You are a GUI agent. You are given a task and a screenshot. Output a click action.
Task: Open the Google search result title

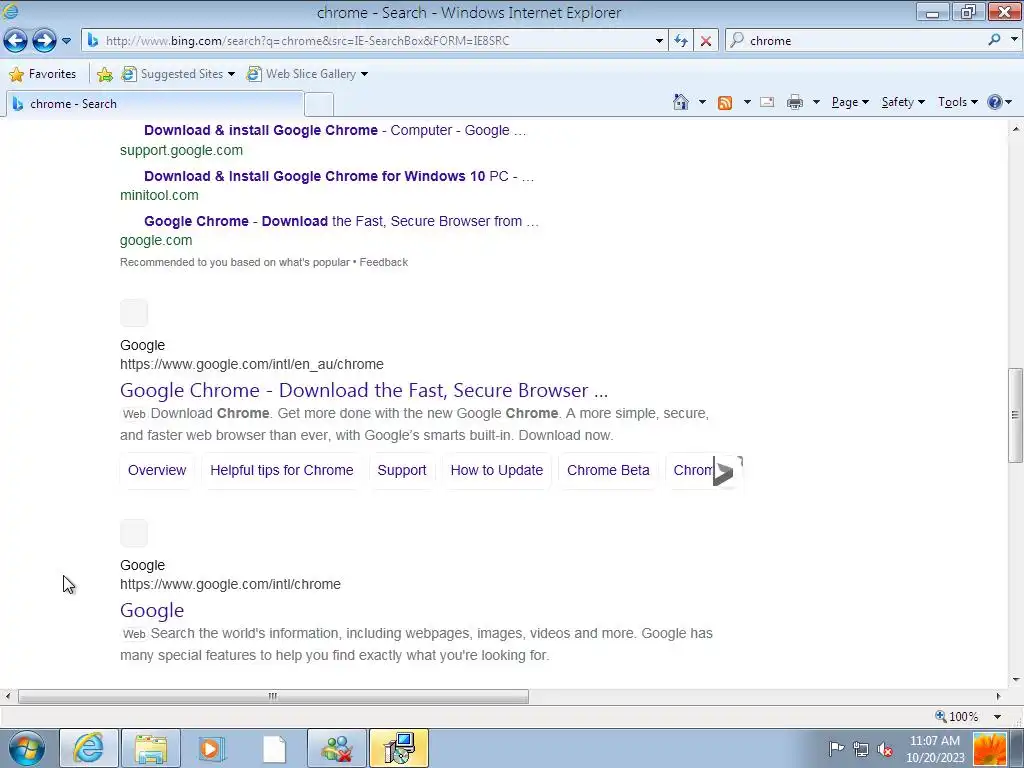pyautogui.click(x=152, y=610)
